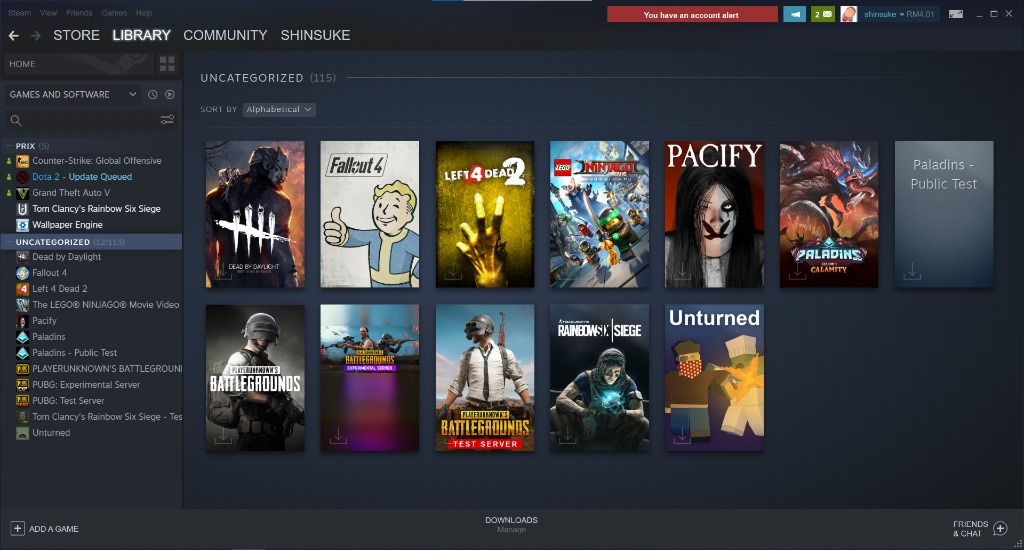The image size is (1024, 550).
Task: Click the library search field
Action: [x=82, y=120]
